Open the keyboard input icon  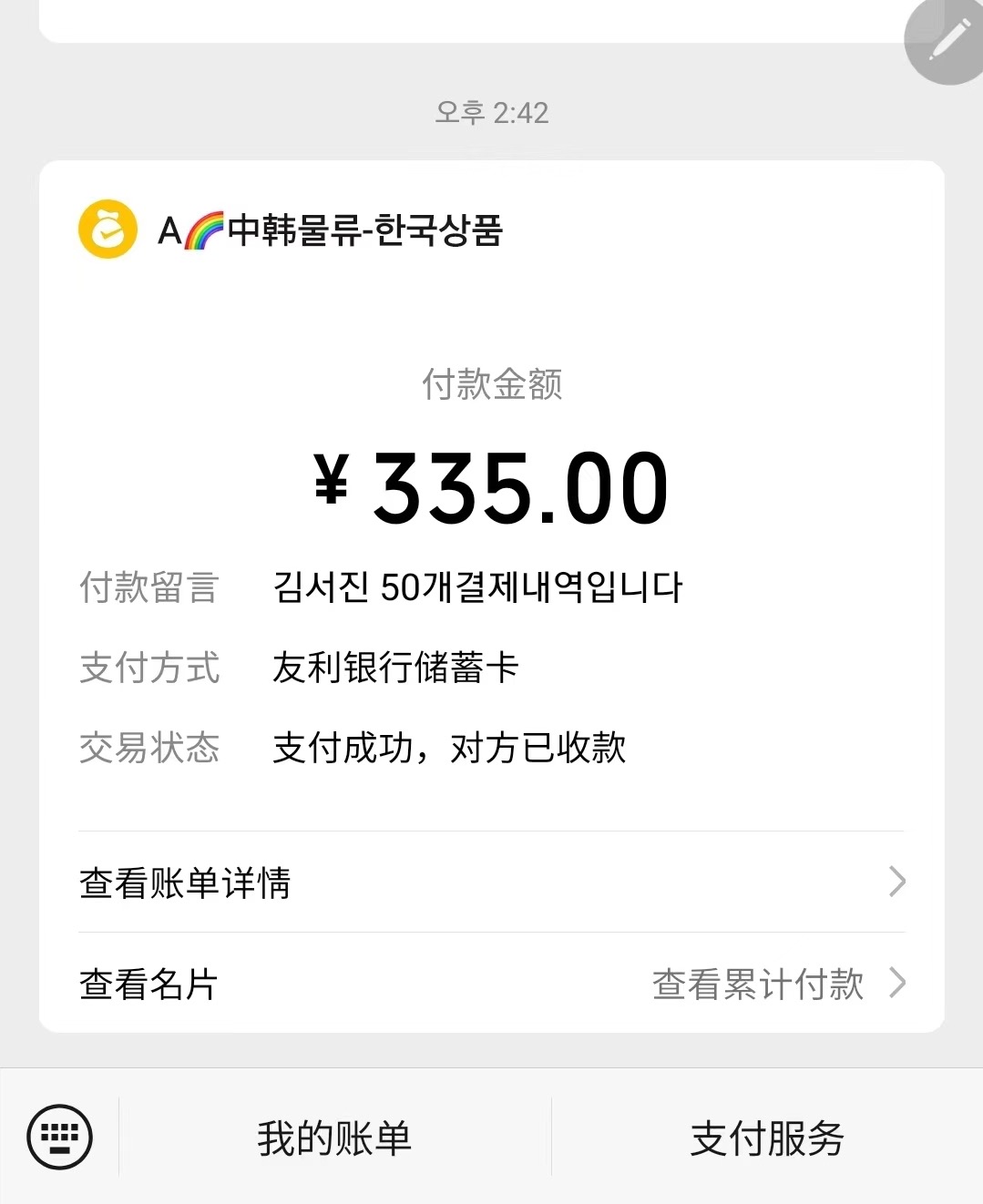click(x=60, y=1137)
